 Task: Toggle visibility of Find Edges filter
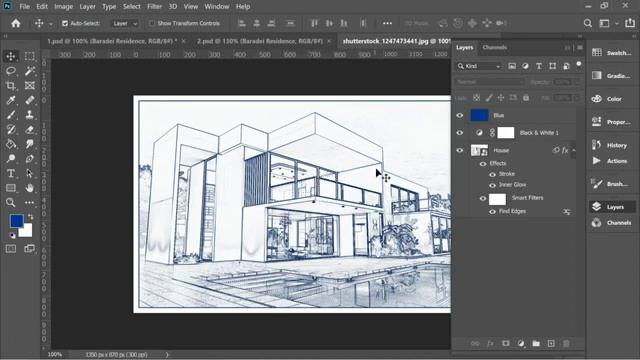493,211
